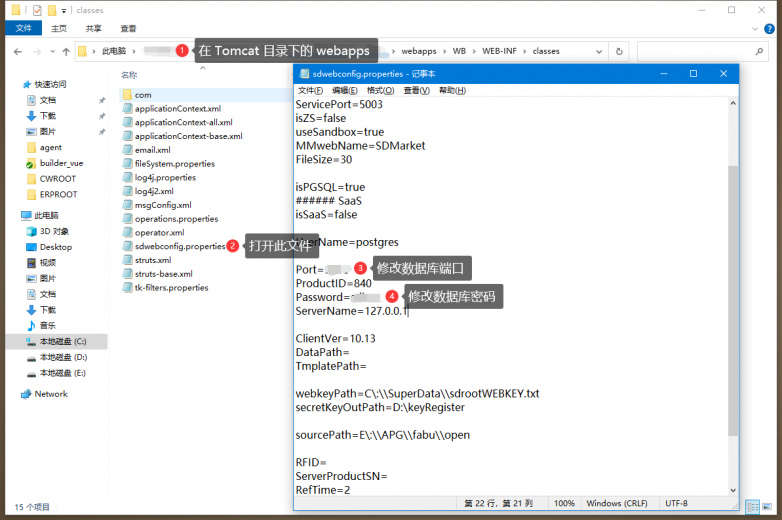This screenshot has width=782, height=520.
Task: Open the 格式(O) menu in Notepad
Action: point(379,90)
